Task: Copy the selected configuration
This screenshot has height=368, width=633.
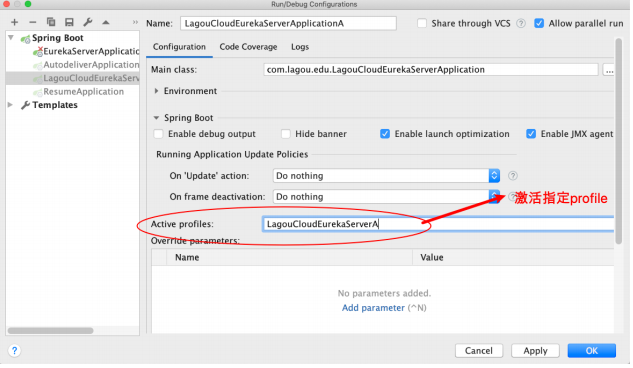Action: tap(51, 22)
